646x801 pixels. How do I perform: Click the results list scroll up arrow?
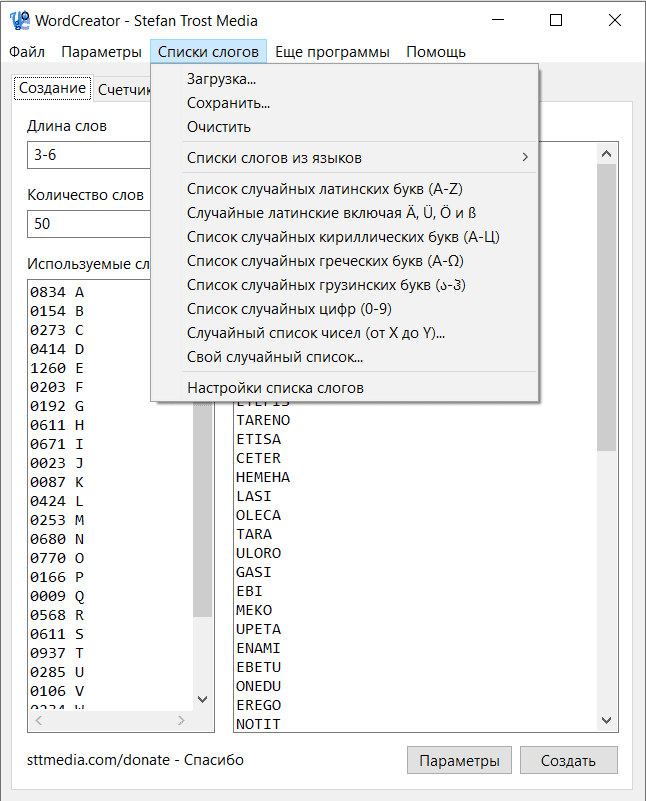[x=607, y=154]
